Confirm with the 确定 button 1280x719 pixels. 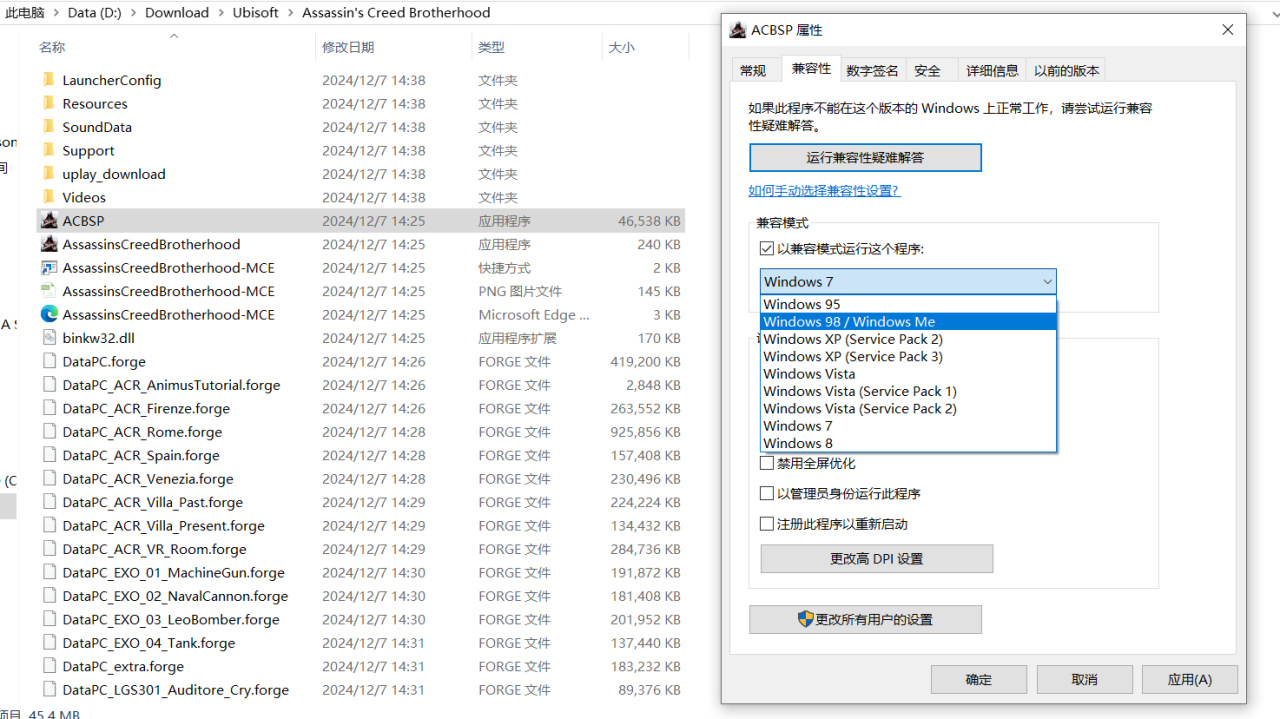[979, 679]
